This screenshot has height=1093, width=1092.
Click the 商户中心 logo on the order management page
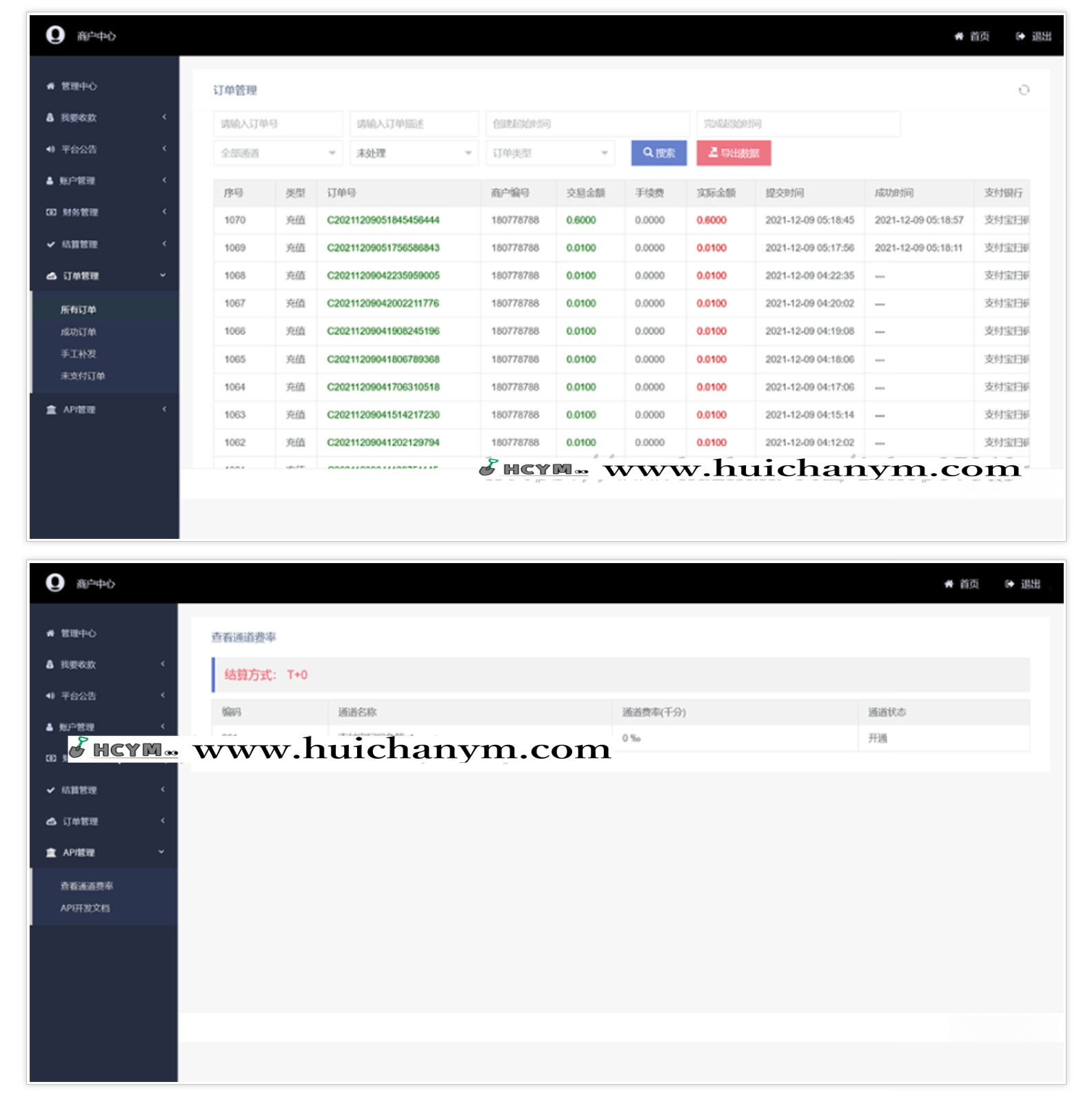coord(55,35)
